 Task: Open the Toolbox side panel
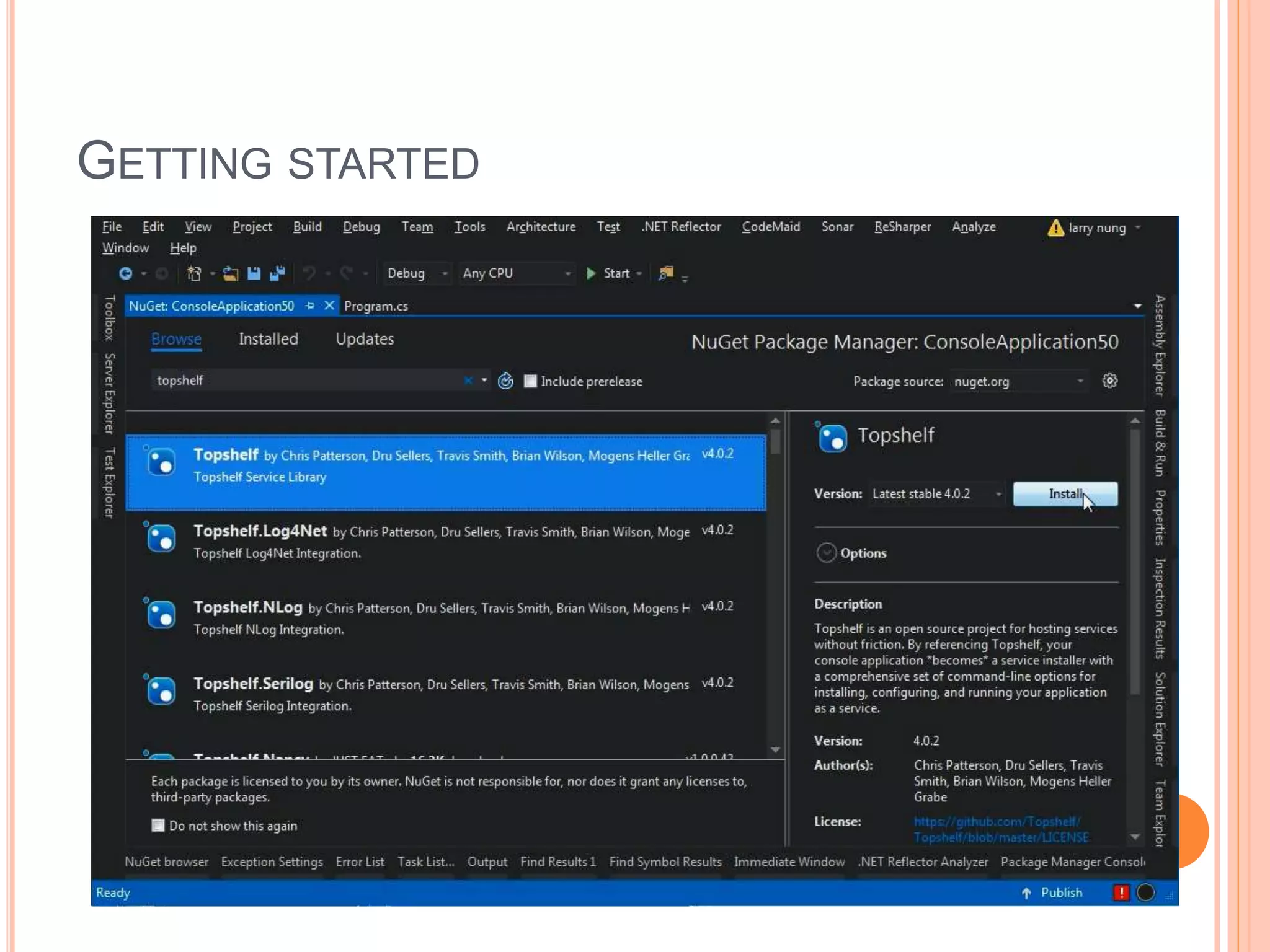click(110, 317)
